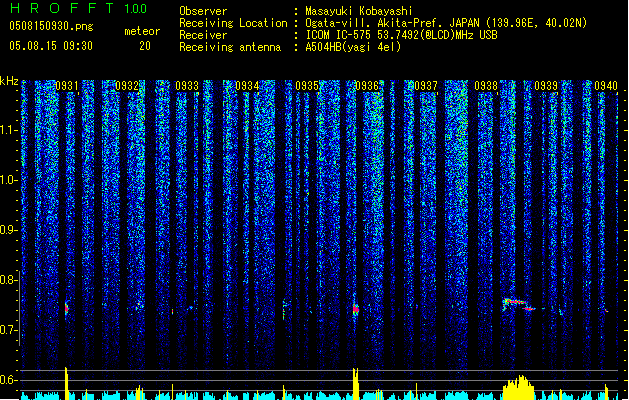Click the 0940 time marker
Viewport: 629px width, 400px height.
(x=606, y=86)
